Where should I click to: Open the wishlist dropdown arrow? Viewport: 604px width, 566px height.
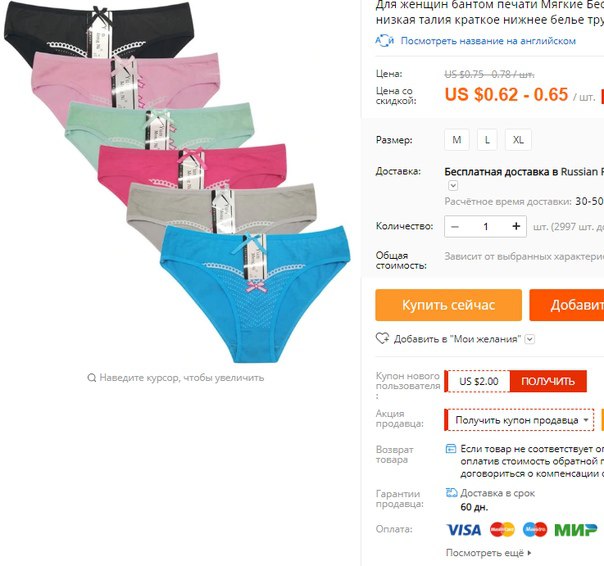pos(530,339)
